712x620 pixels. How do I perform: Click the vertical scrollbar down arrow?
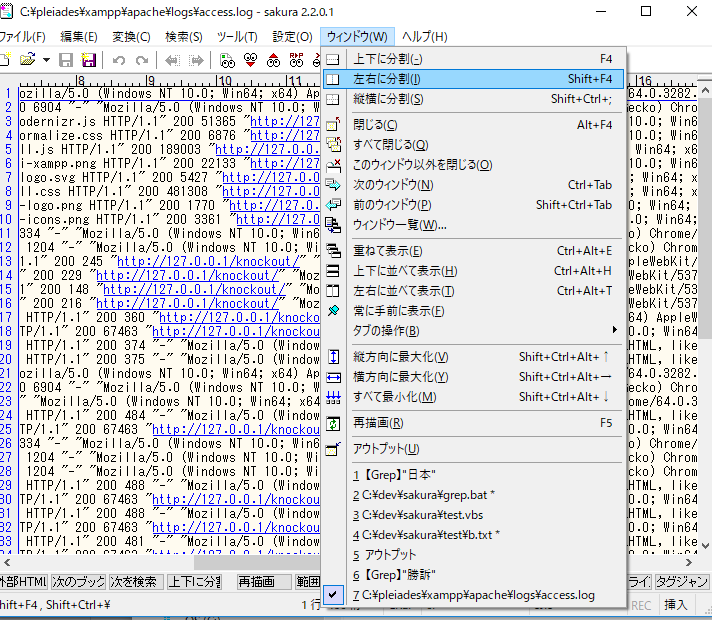tap(705, 545)
